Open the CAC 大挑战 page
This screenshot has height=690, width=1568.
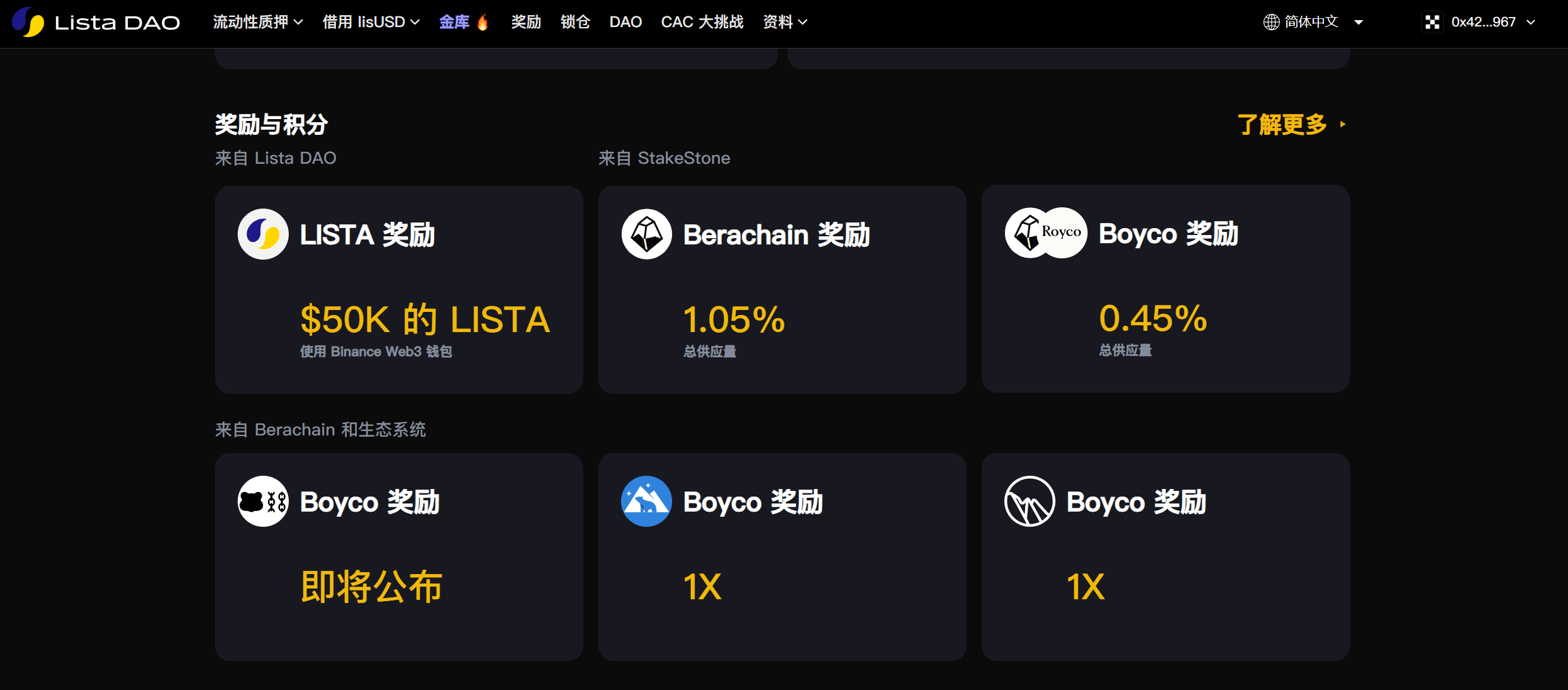coord(702,21)
